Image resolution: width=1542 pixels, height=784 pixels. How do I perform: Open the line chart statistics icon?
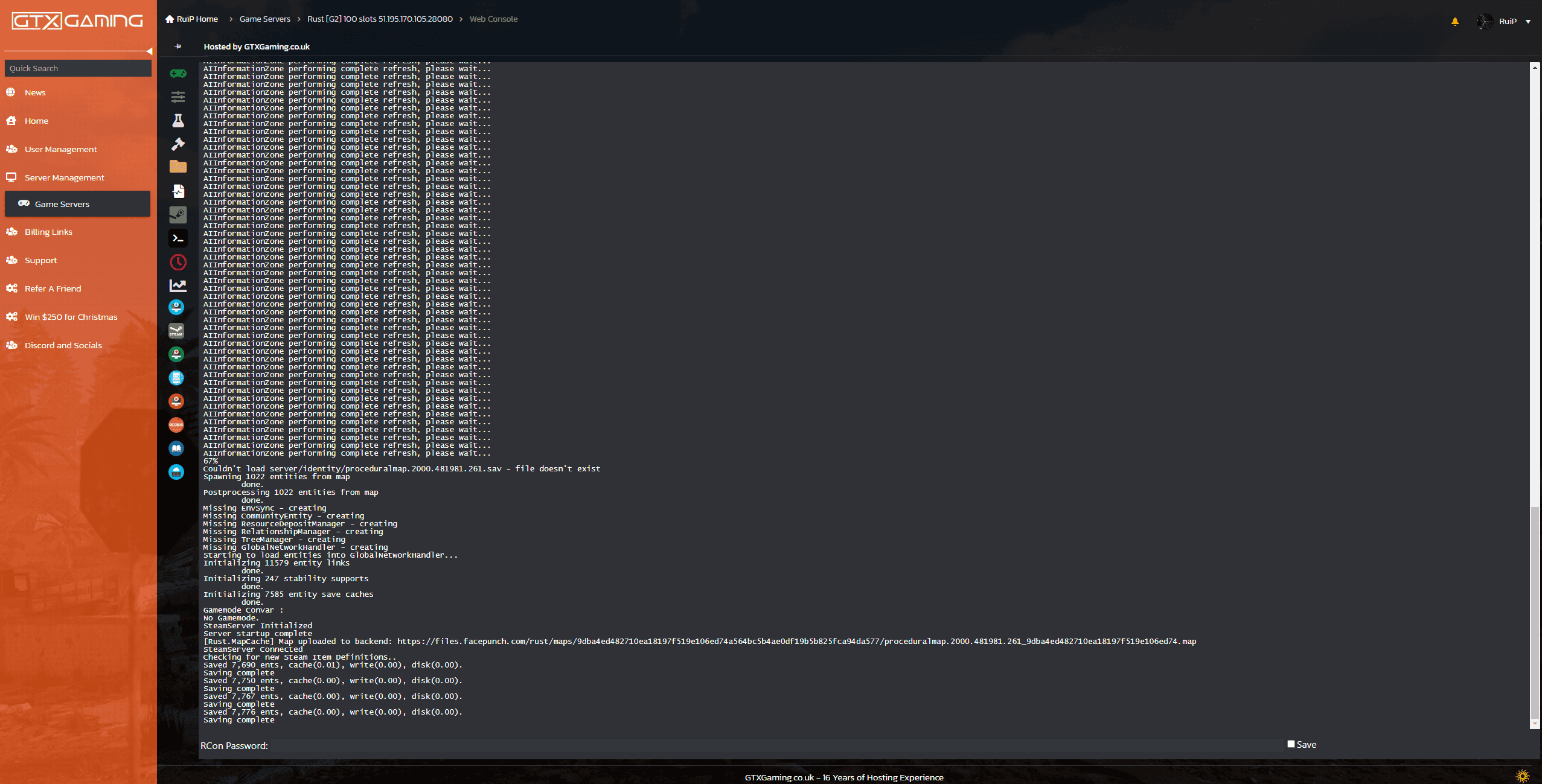point(178,285)
